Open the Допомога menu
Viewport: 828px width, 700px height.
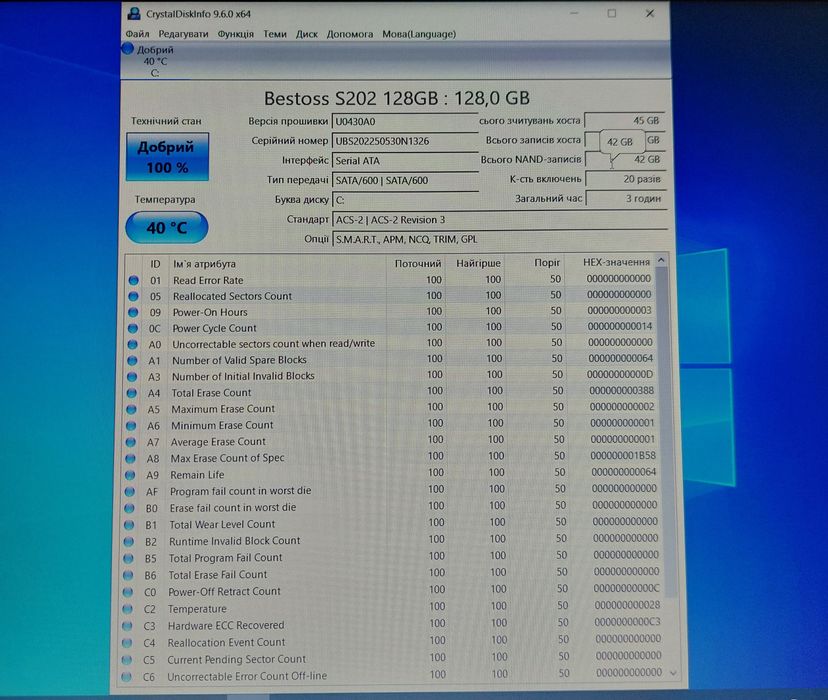coord(350,34)
